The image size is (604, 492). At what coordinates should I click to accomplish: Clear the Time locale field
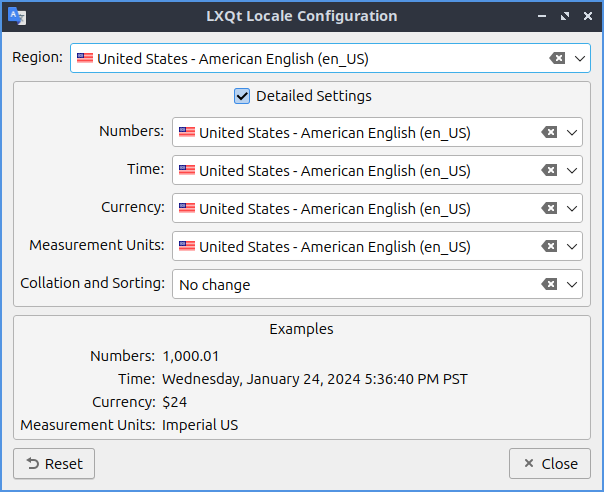pos(549,171)
